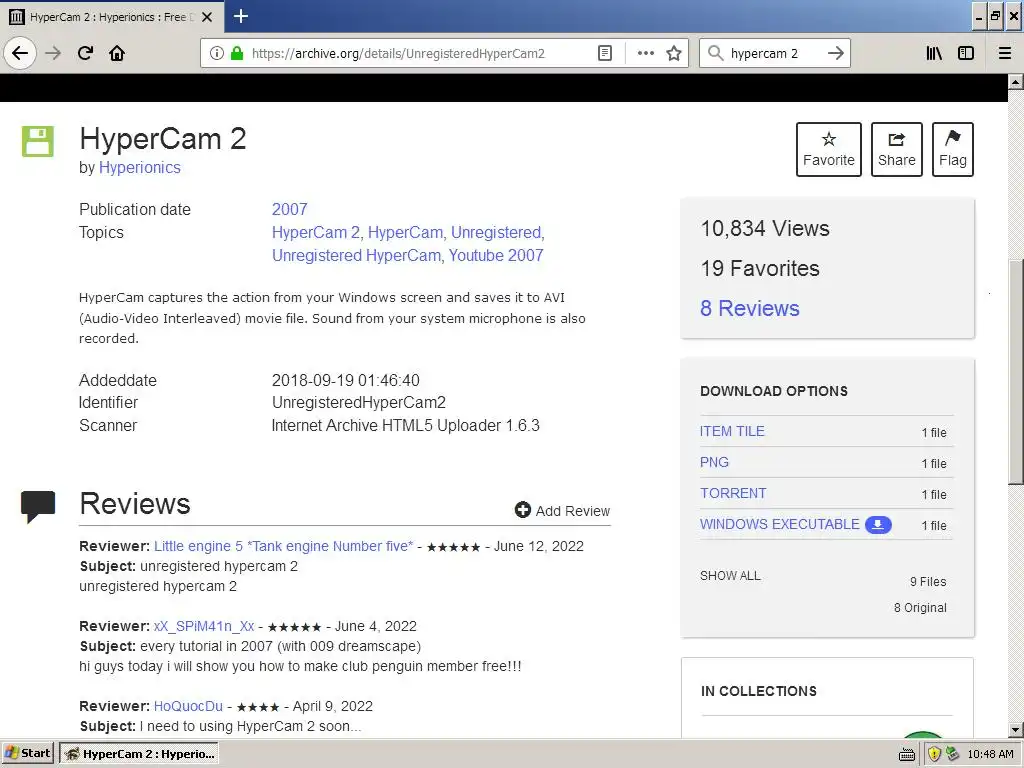Click the green floppy disk software icon

pos(38,141)
